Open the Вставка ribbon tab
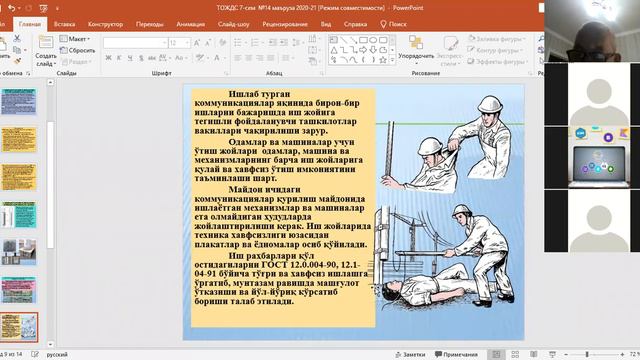The height and width of the screenshot is (360, 640). pos(64,24)
